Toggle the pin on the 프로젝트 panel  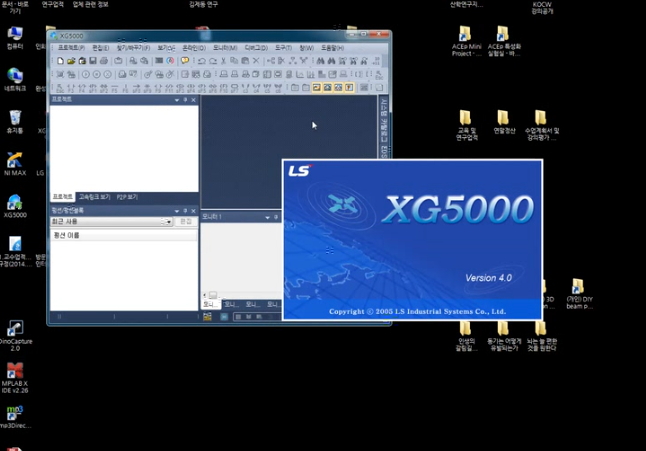coord(185,100)
